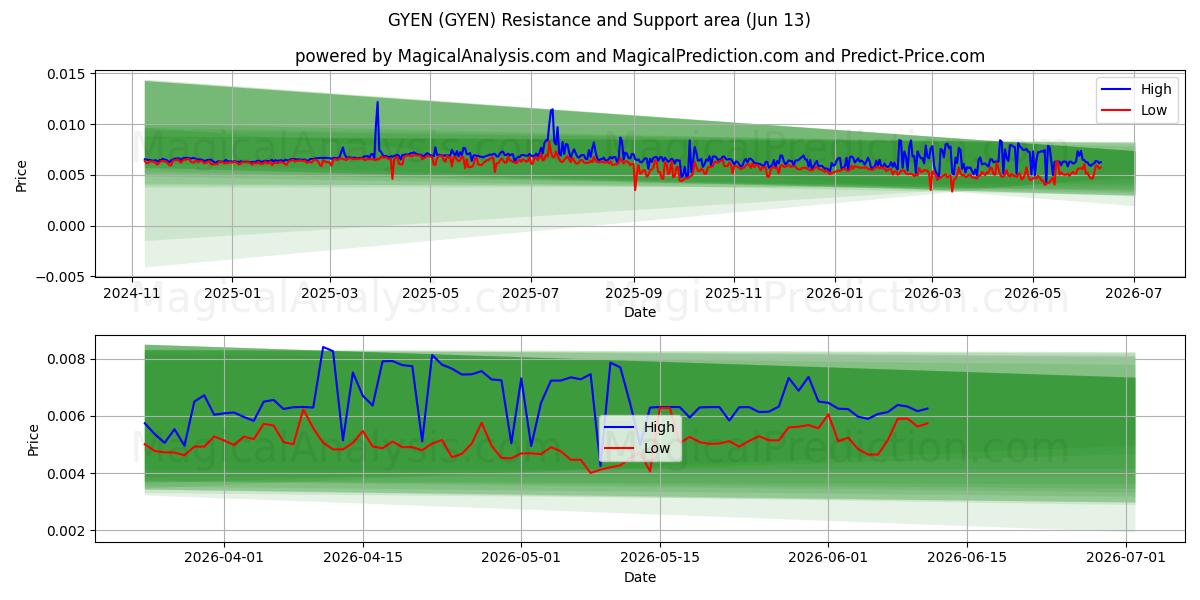Click the '2024-11' x-axis tick label
Image resolution: width=1200 pixels, height=600 pixels.
(x=132, y=294)
